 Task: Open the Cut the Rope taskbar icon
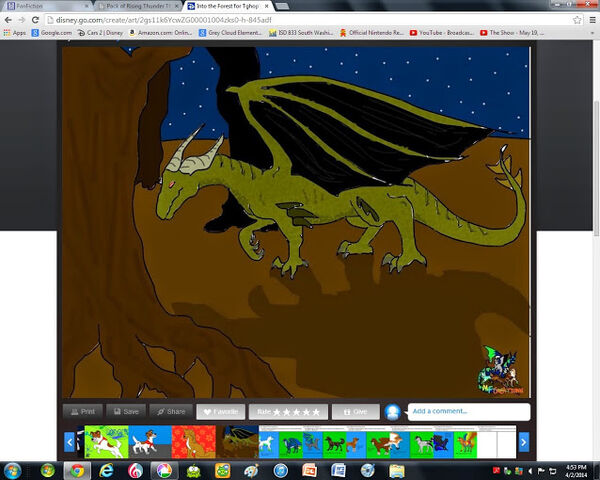(194, 470)
